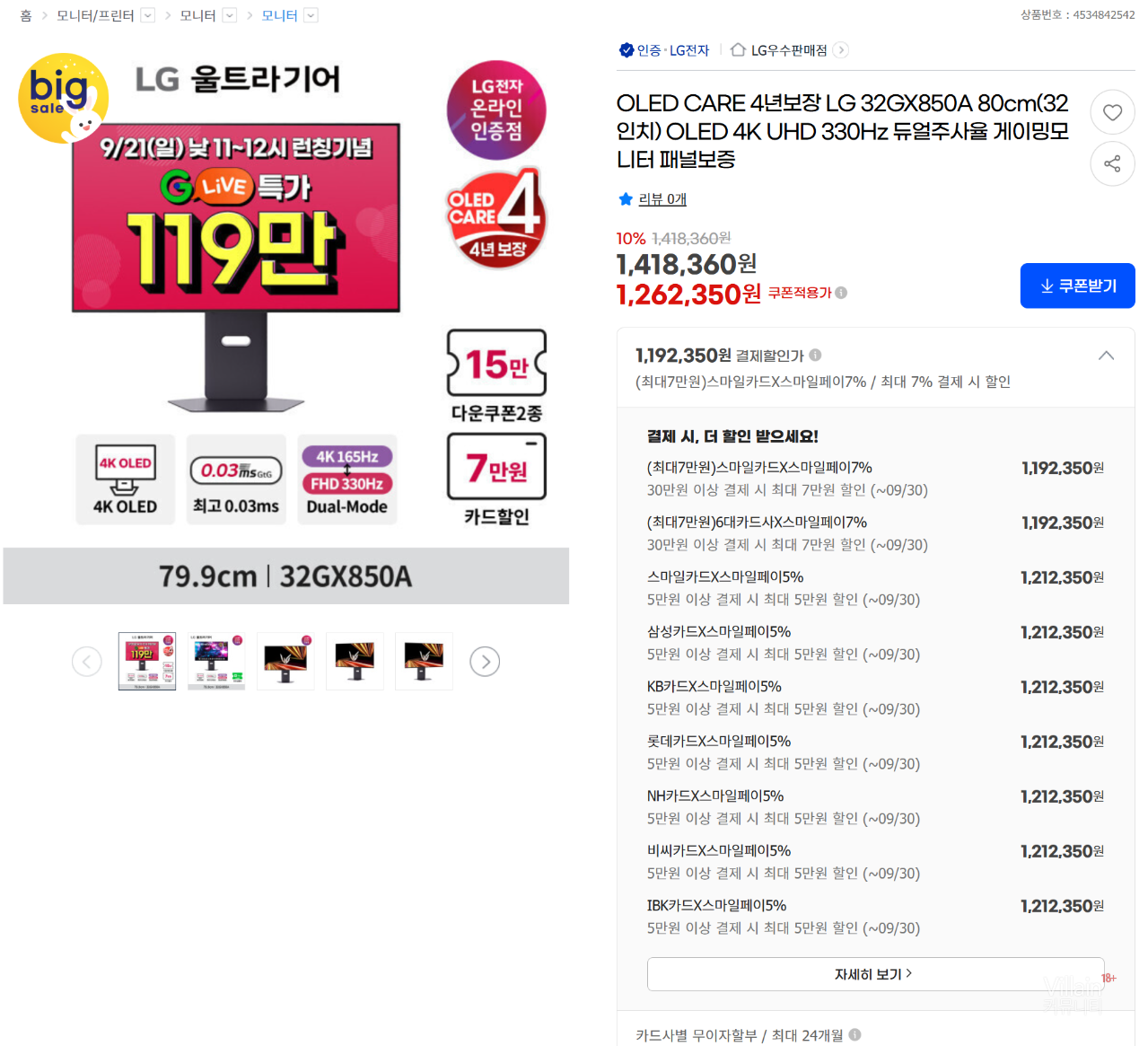Click the LG우수판매점 arrow icon
Image resolution: width=1148 pixels, height=1046 pixels.
(840, 50)
